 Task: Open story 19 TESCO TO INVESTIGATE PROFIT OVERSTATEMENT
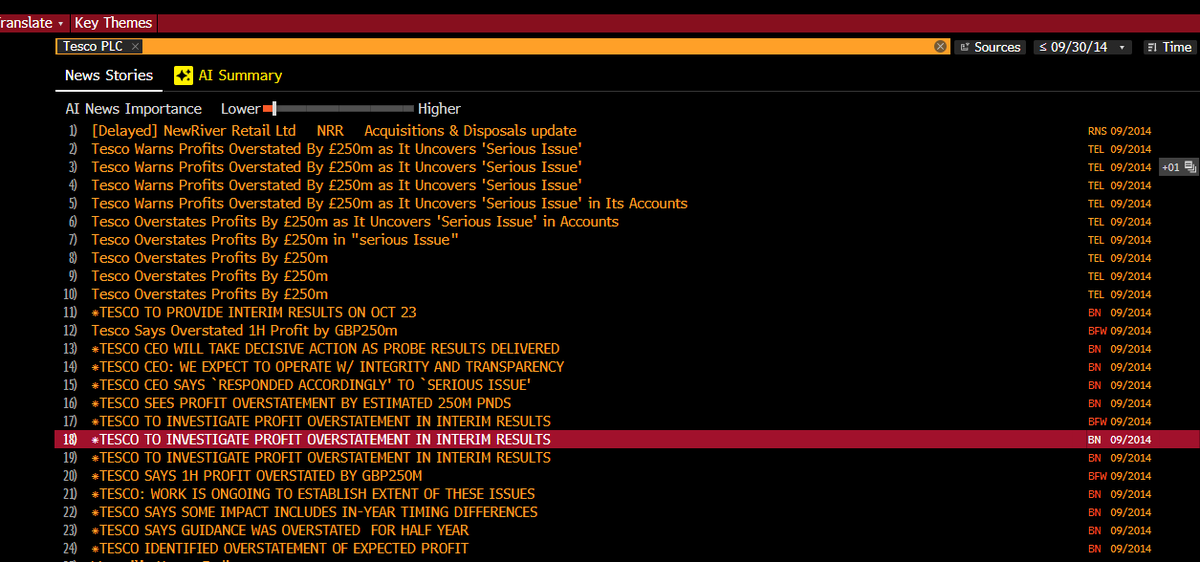321,457
